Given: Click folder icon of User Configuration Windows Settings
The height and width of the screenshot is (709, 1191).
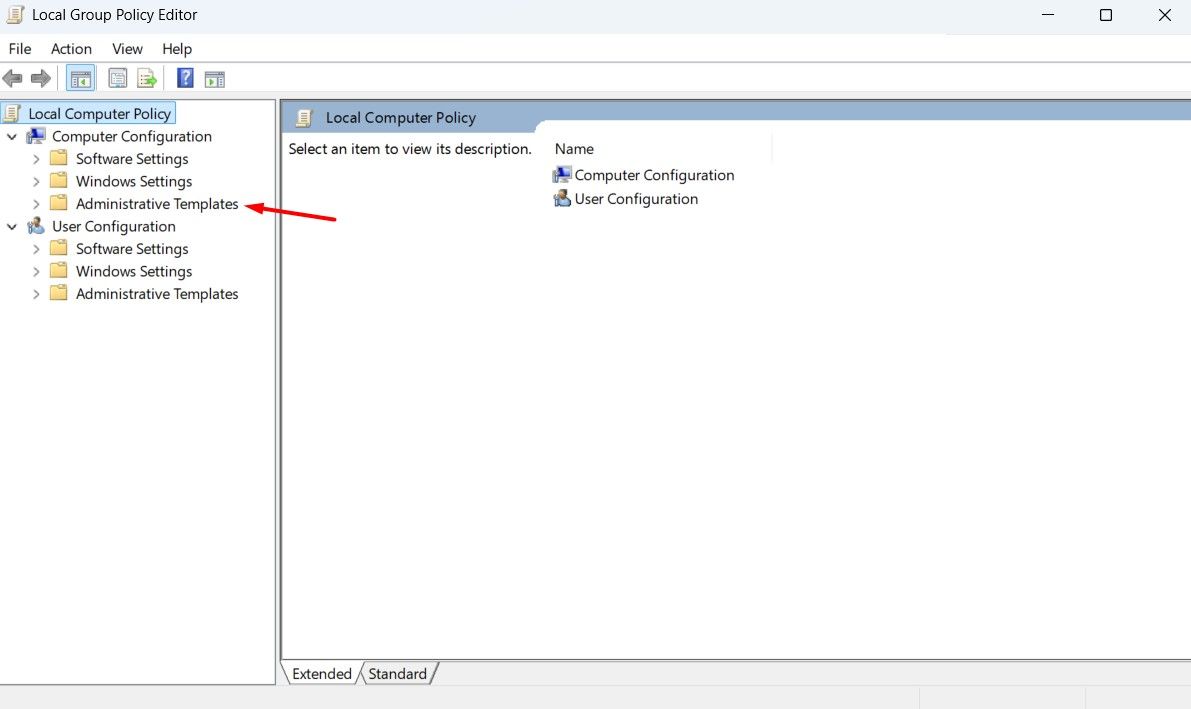Looking at the screenshot, I should pos(58,271).
